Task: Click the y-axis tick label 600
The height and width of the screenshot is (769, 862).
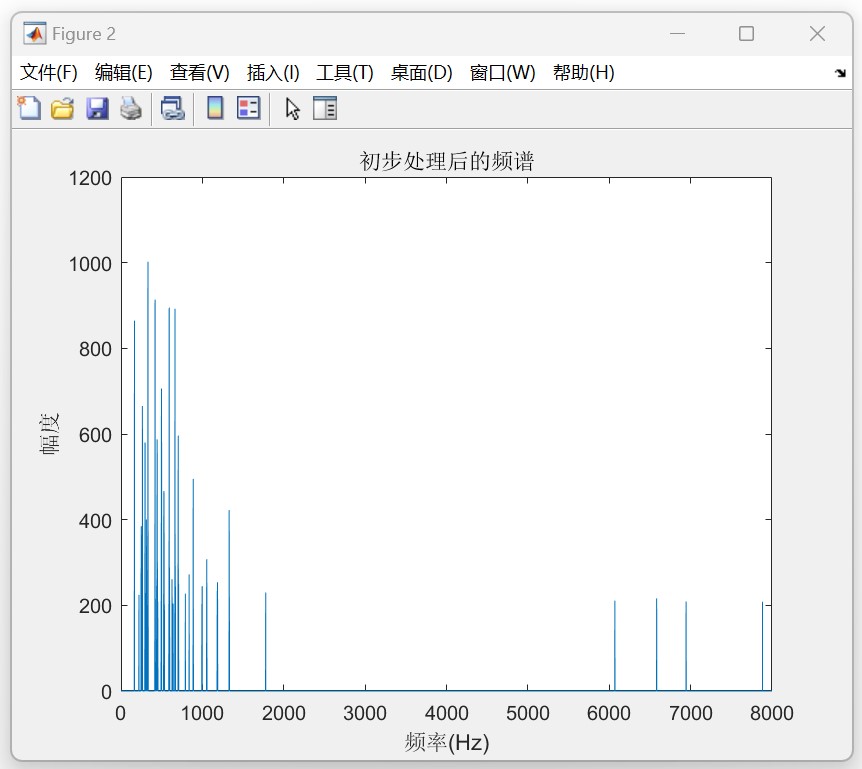Action: click(96, 435)
